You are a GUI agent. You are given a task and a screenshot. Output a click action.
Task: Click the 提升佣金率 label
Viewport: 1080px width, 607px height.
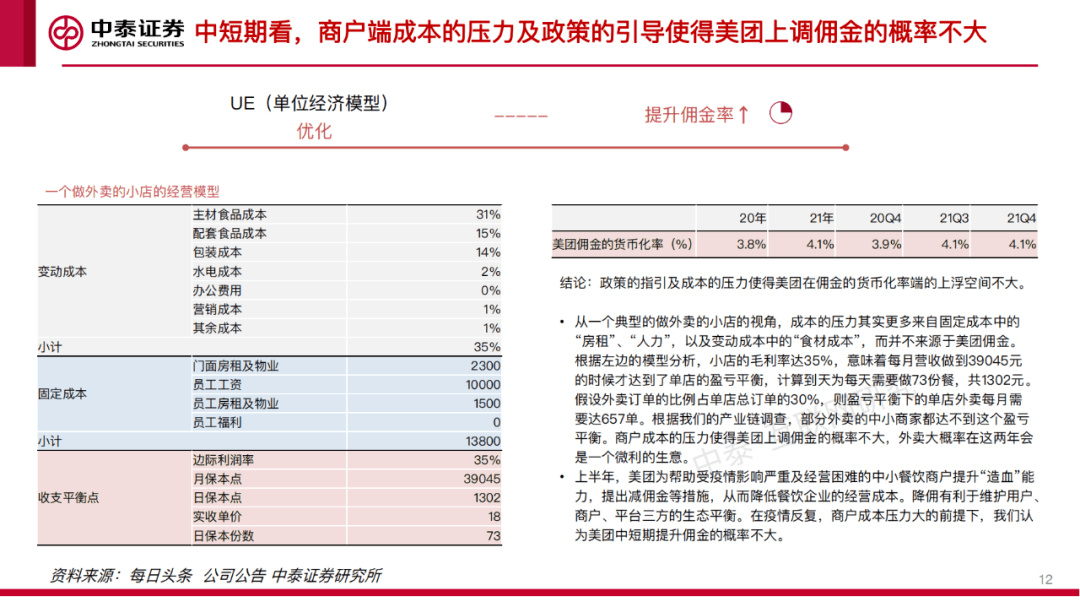coord(689,114)
